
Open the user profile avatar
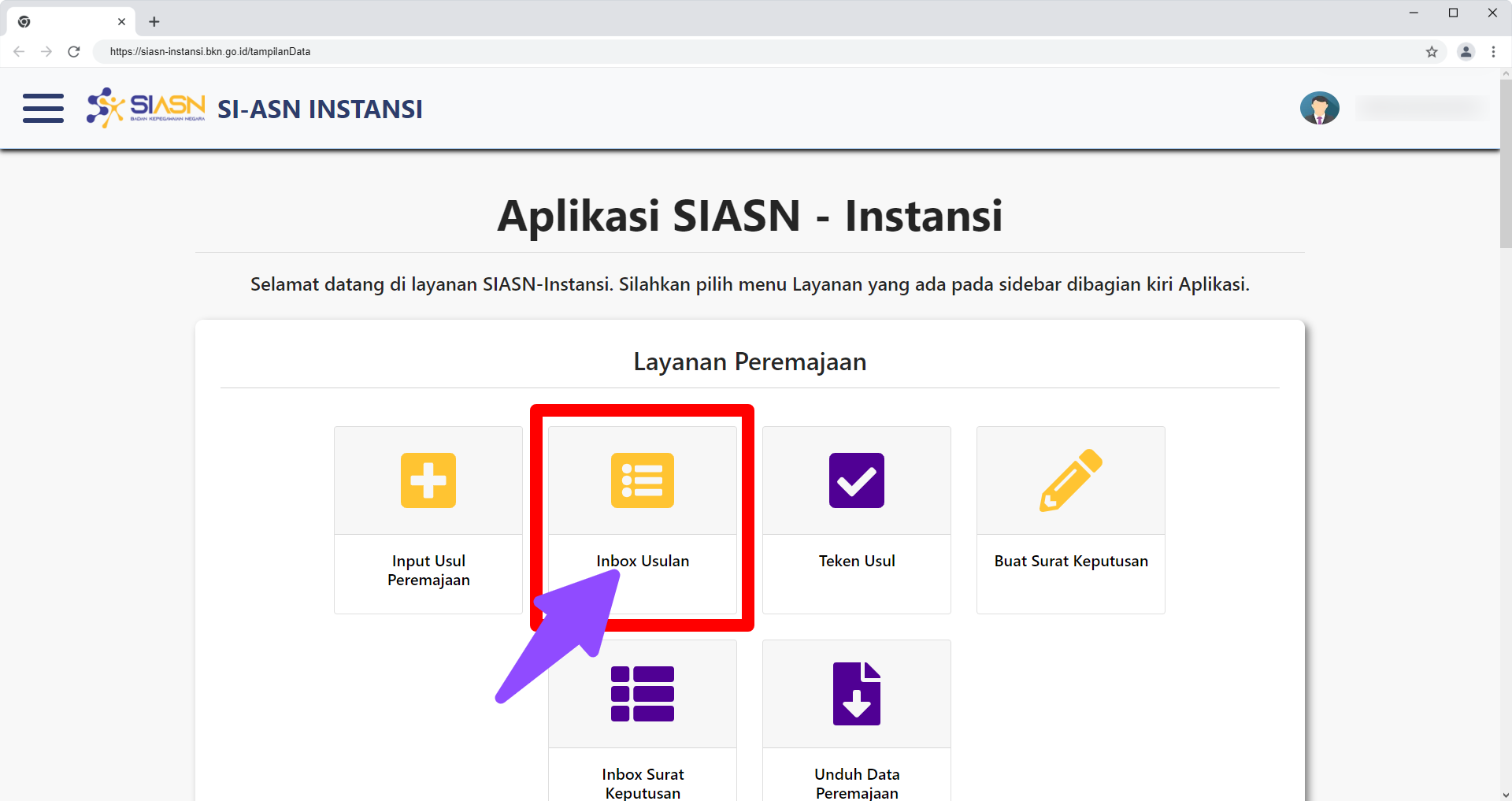pyautogui.click(x=1319, y=109)
